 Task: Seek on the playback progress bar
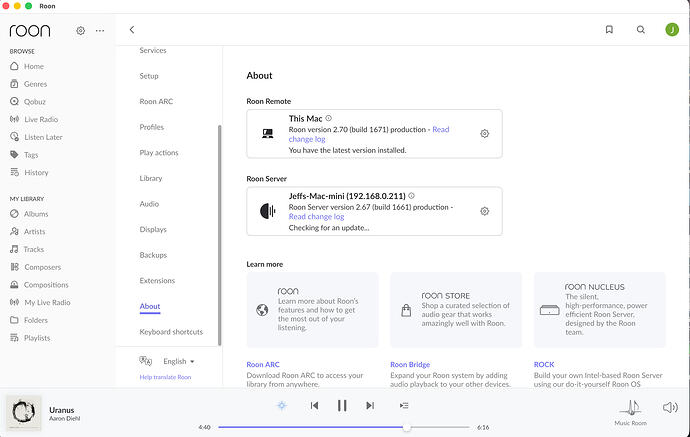click(344, 427)
